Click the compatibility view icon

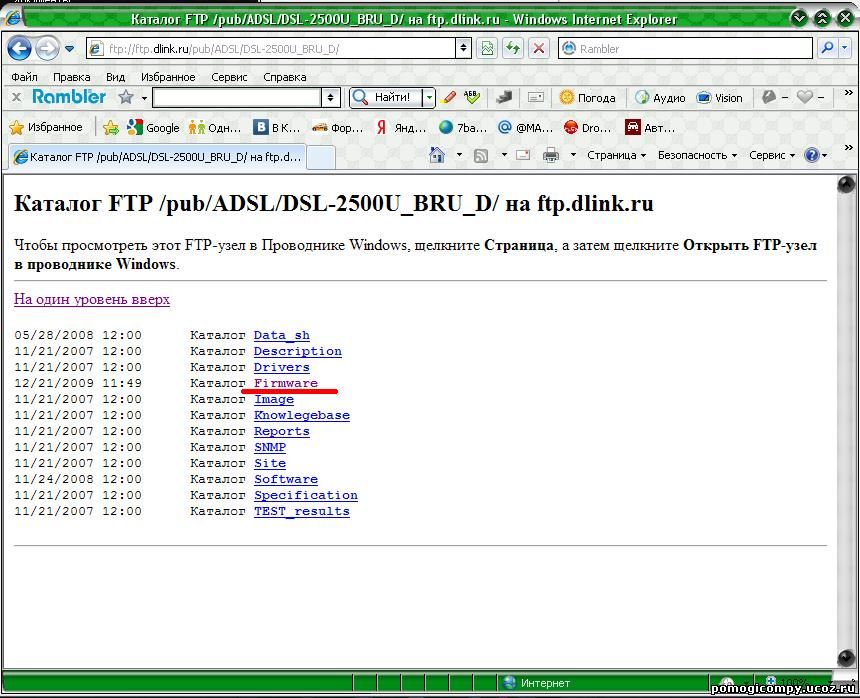(486, 49)
